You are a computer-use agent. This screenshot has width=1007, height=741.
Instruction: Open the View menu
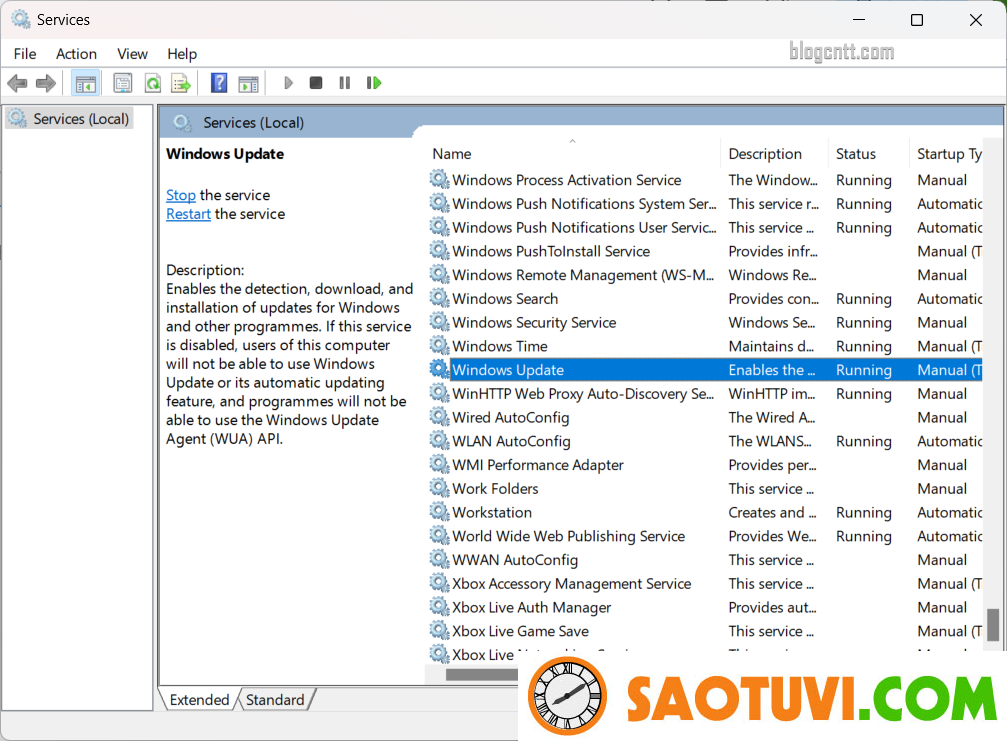coord(132,54)
